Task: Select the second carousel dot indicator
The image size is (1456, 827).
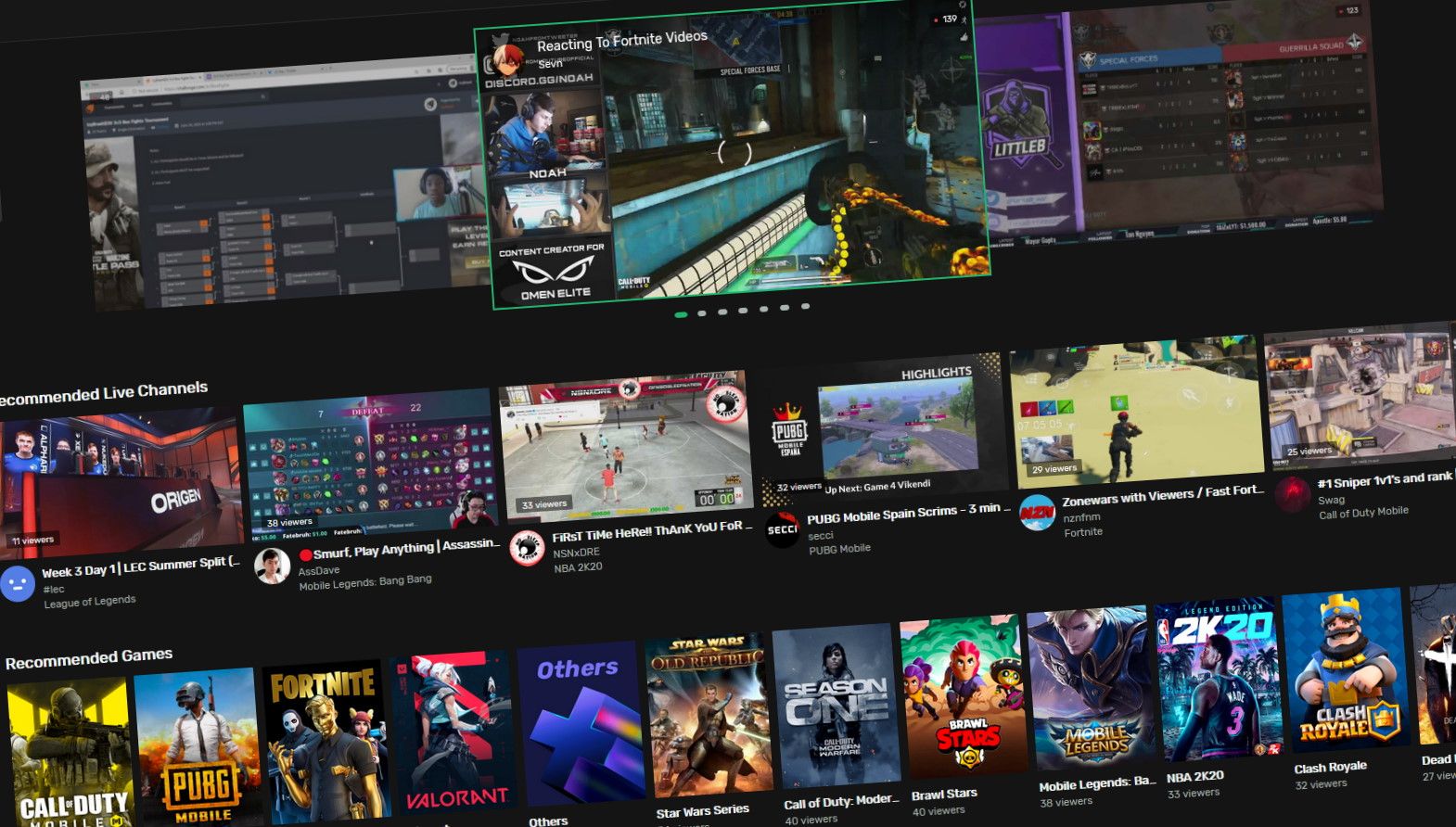Action: point(702,312)
